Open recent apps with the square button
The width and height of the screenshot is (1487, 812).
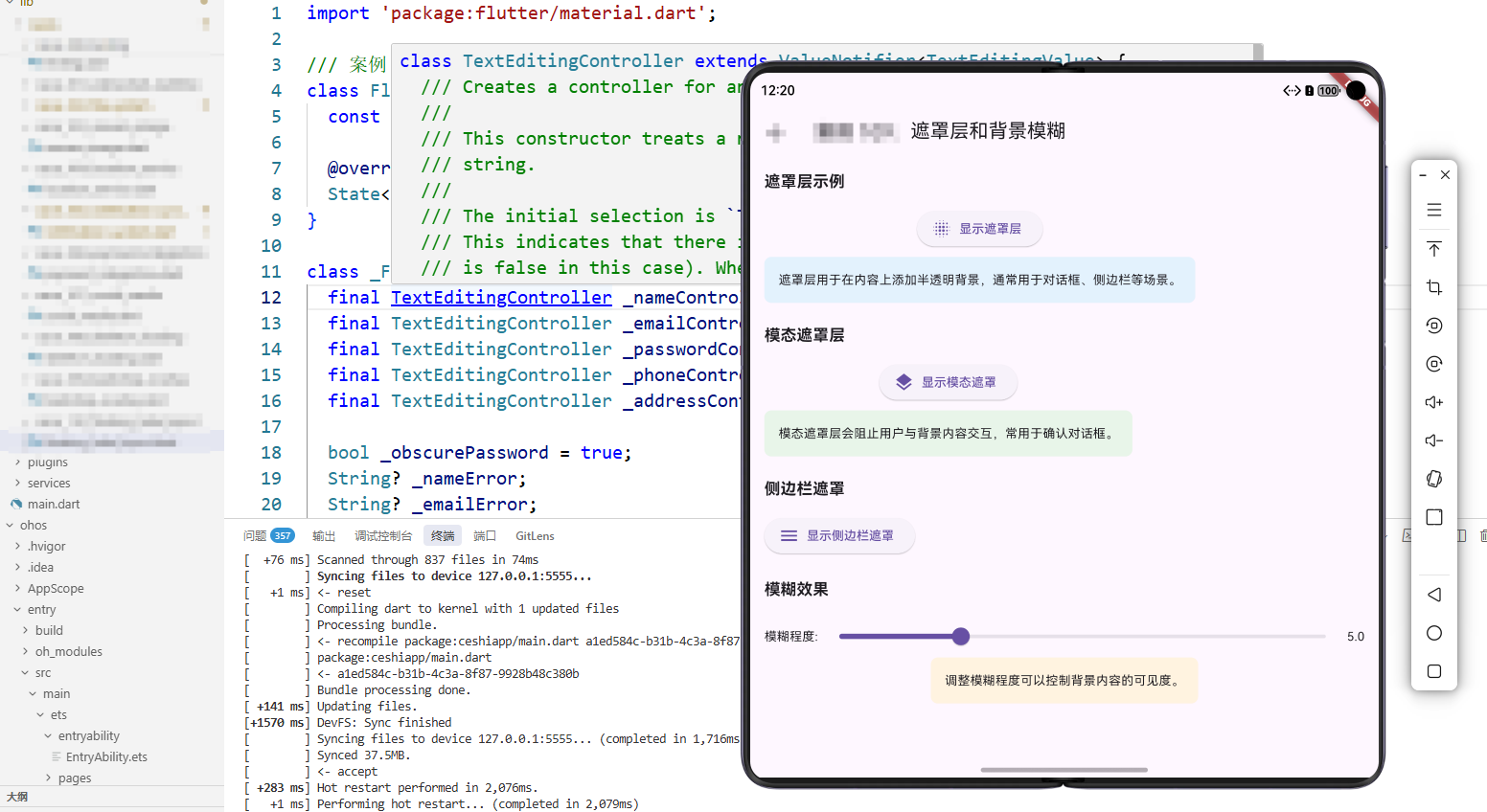(1434, 671)
